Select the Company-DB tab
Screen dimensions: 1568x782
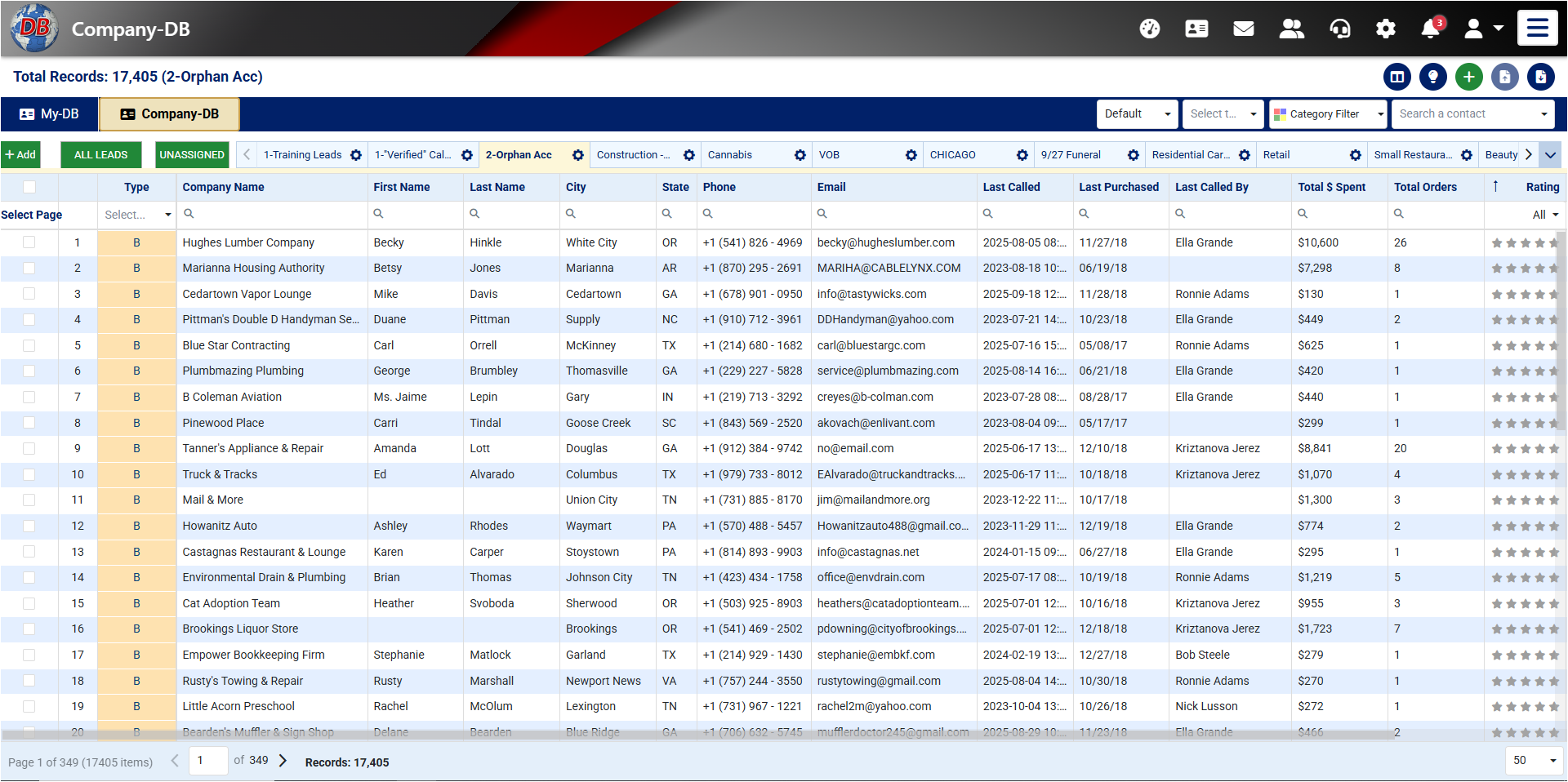coord(170,114)
